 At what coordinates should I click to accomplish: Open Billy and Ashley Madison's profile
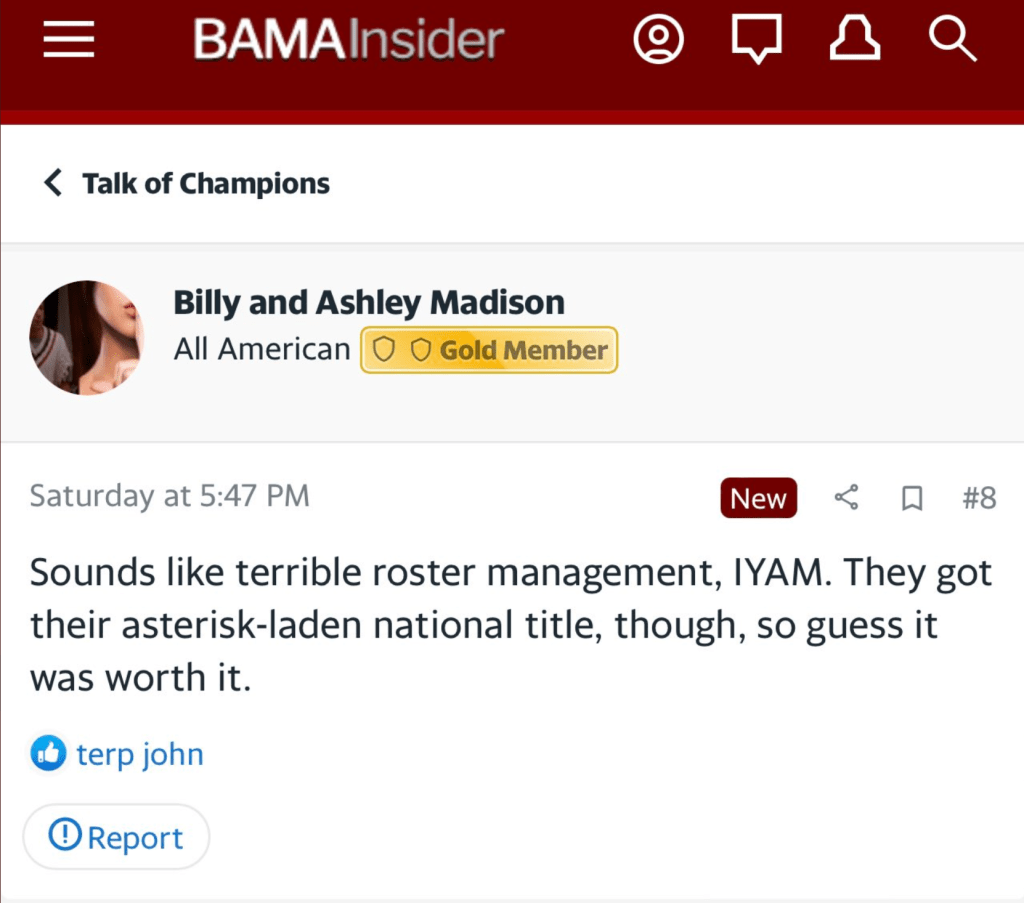[x=369, y=302]
